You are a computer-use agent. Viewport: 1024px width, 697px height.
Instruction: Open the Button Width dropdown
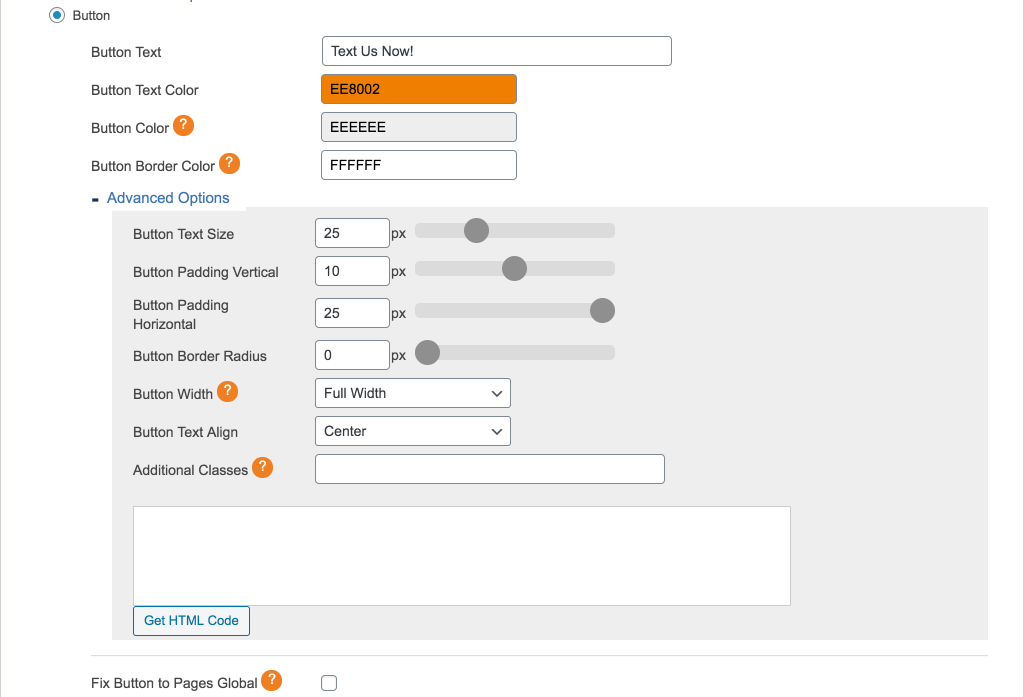(412, 393)
